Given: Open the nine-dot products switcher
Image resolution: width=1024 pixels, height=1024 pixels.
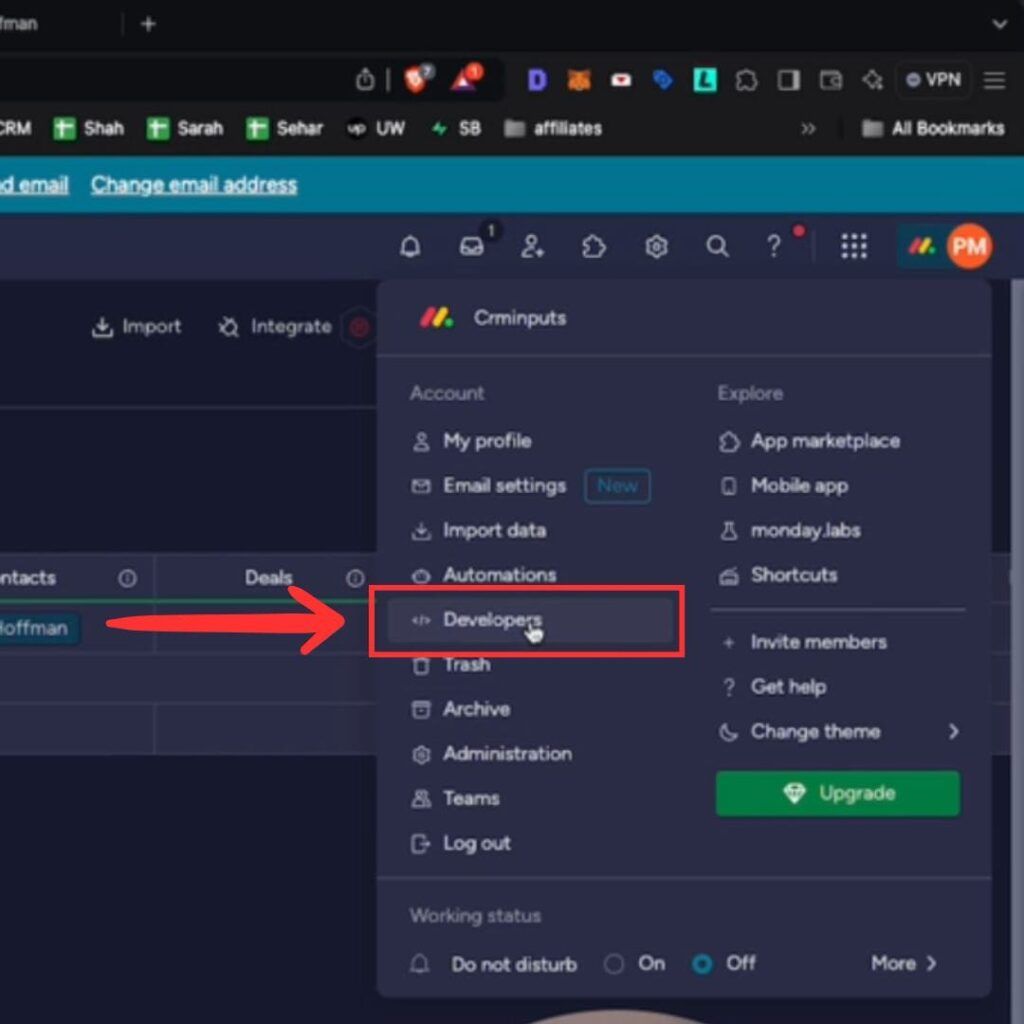Looking at the screenshot, I should (854, 247).
